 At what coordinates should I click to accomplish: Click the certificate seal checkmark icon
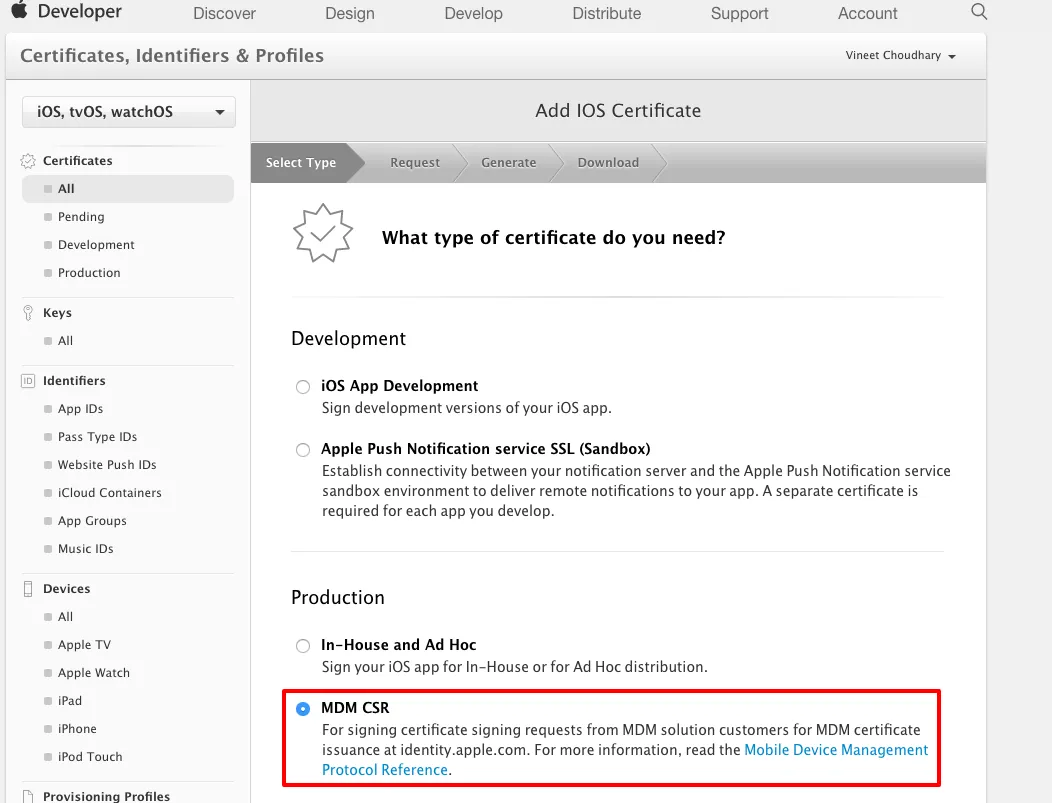pos(322,233)
